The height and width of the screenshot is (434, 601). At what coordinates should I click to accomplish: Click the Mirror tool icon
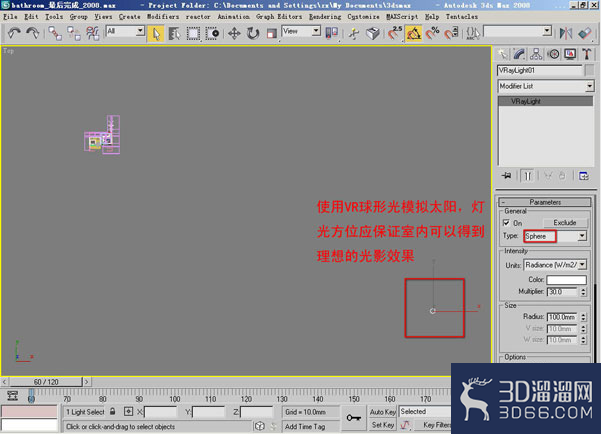point(566,33)
